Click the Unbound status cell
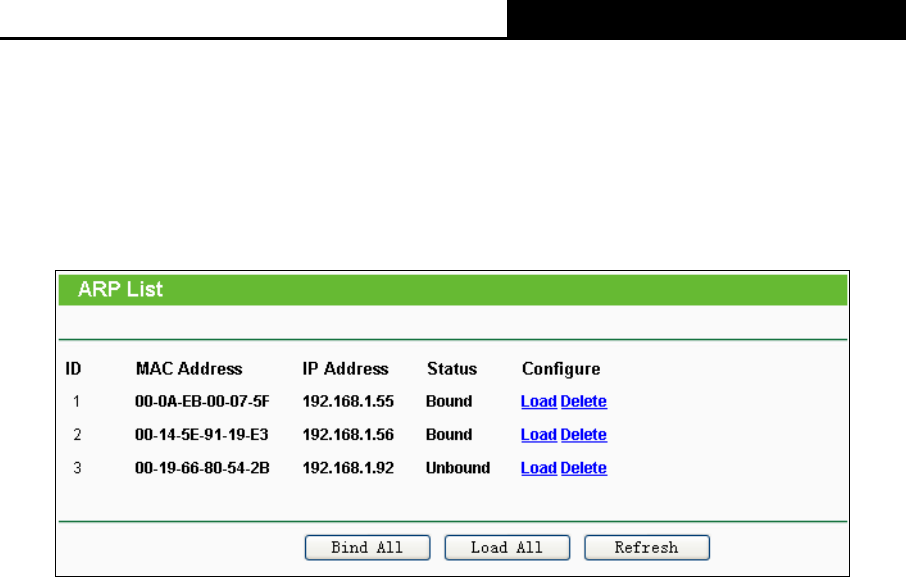The image size is (906, 577). pos(458,468)
